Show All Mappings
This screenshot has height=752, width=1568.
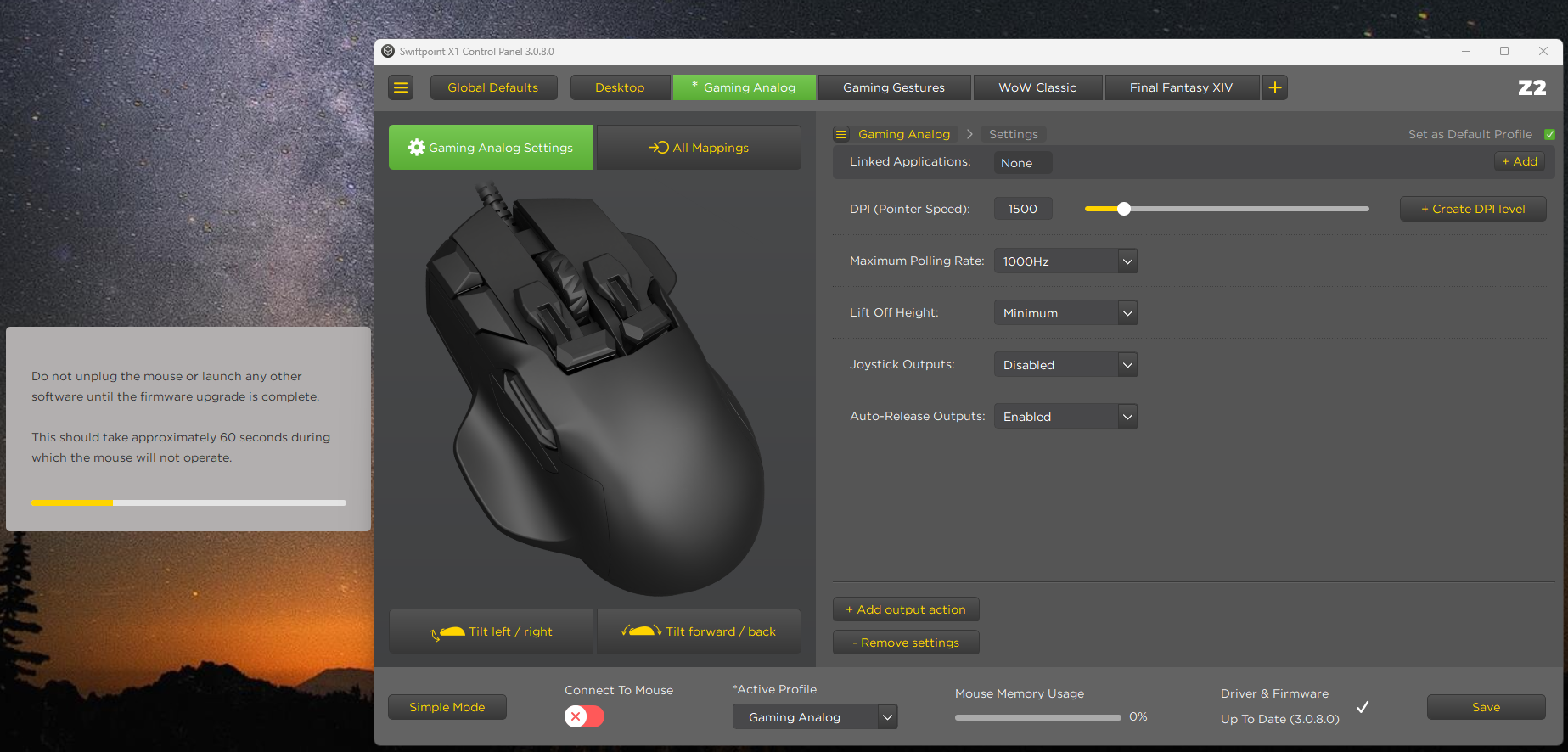699,148
